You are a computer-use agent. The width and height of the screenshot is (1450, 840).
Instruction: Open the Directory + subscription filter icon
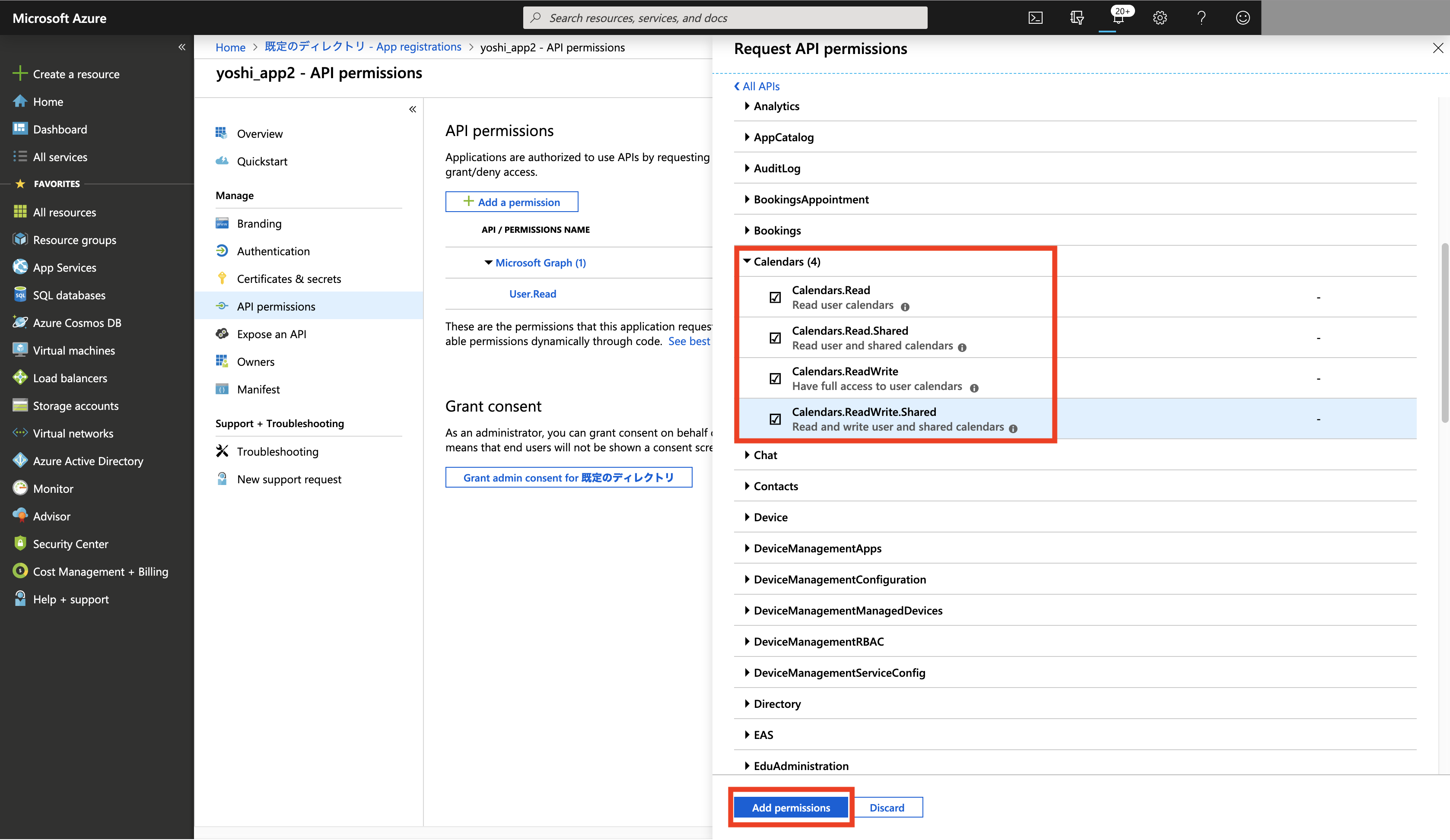[x=1077, y=18]
